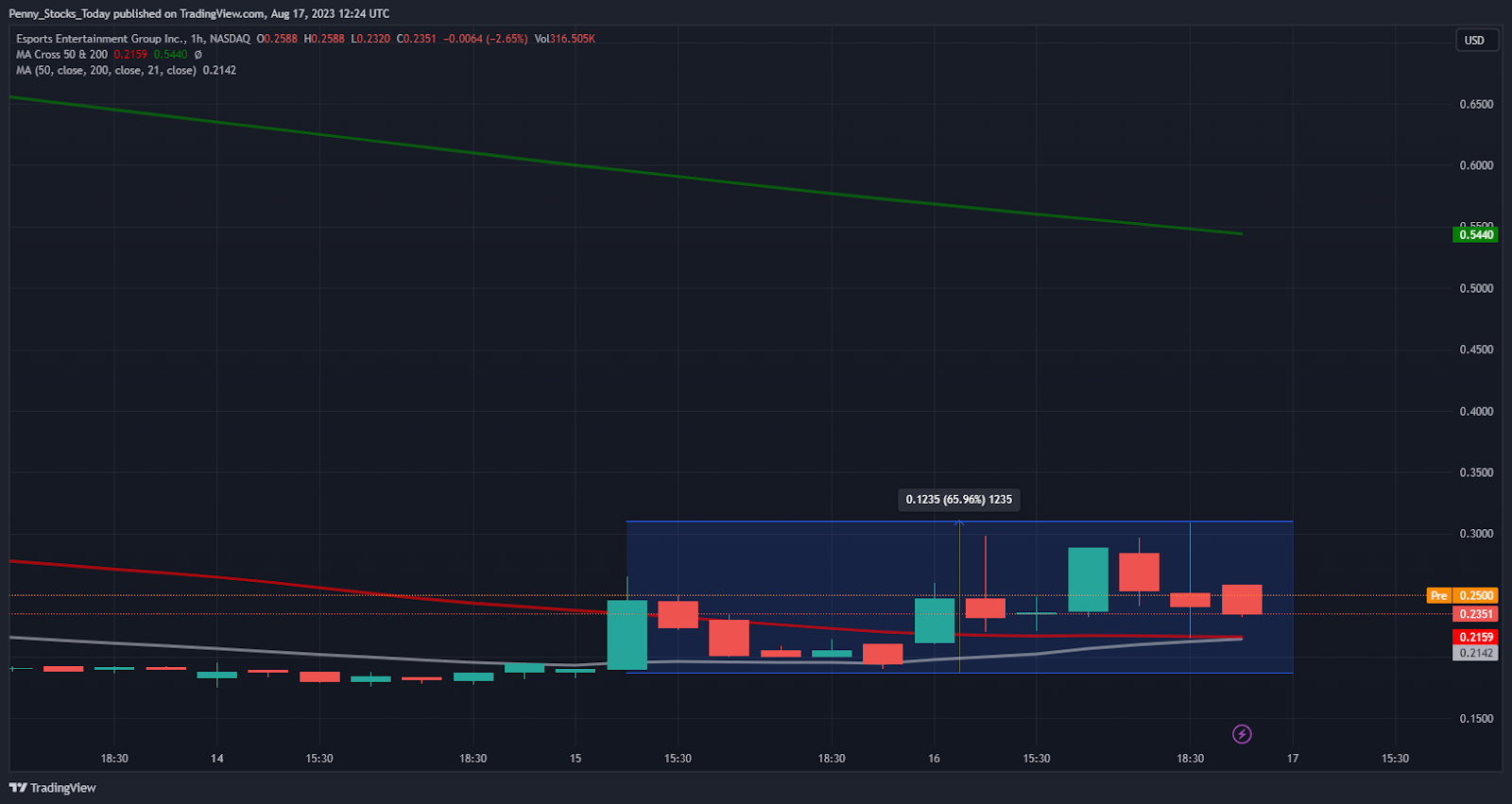1512x804 pixels.
Task: Select the MA (50, close, 200, close, 21, close) label
Action: 106,71
